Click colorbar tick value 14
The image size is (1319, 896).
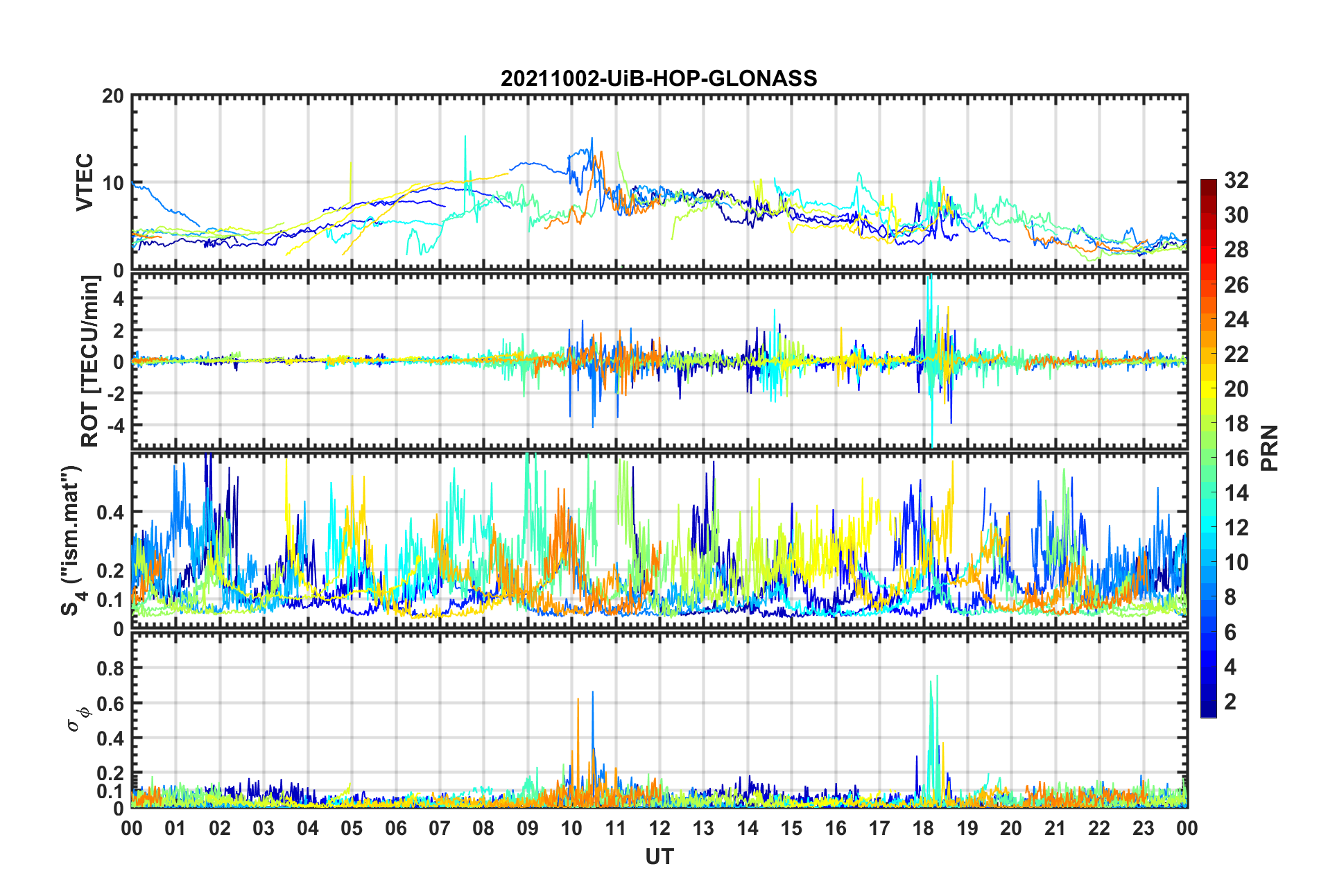[x=1236, y=492]
